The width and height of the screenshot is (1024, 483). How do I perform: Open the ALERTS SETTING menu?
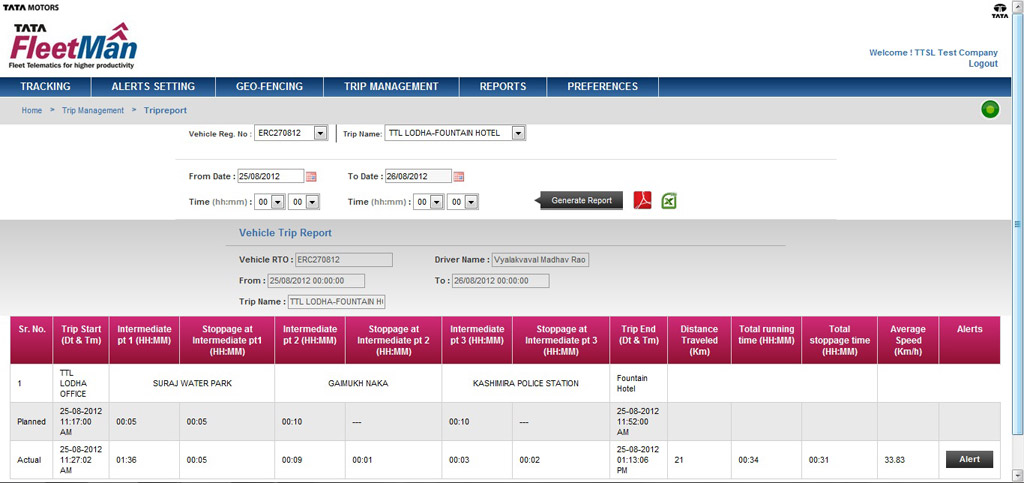pyautogui.click(x=153, y=86)
